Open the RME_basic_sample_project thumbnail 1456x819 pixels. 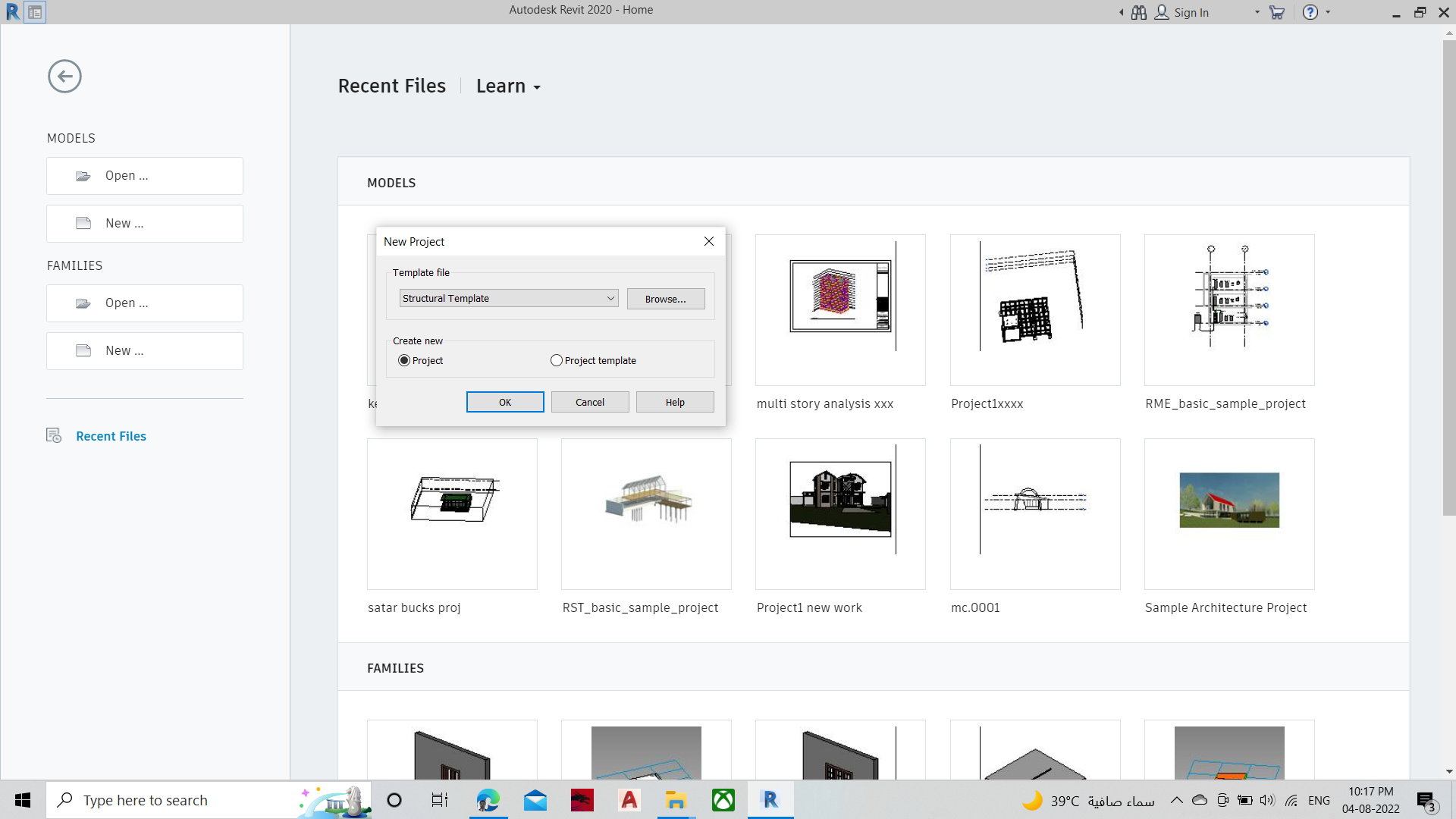(x=1229, y=310)
